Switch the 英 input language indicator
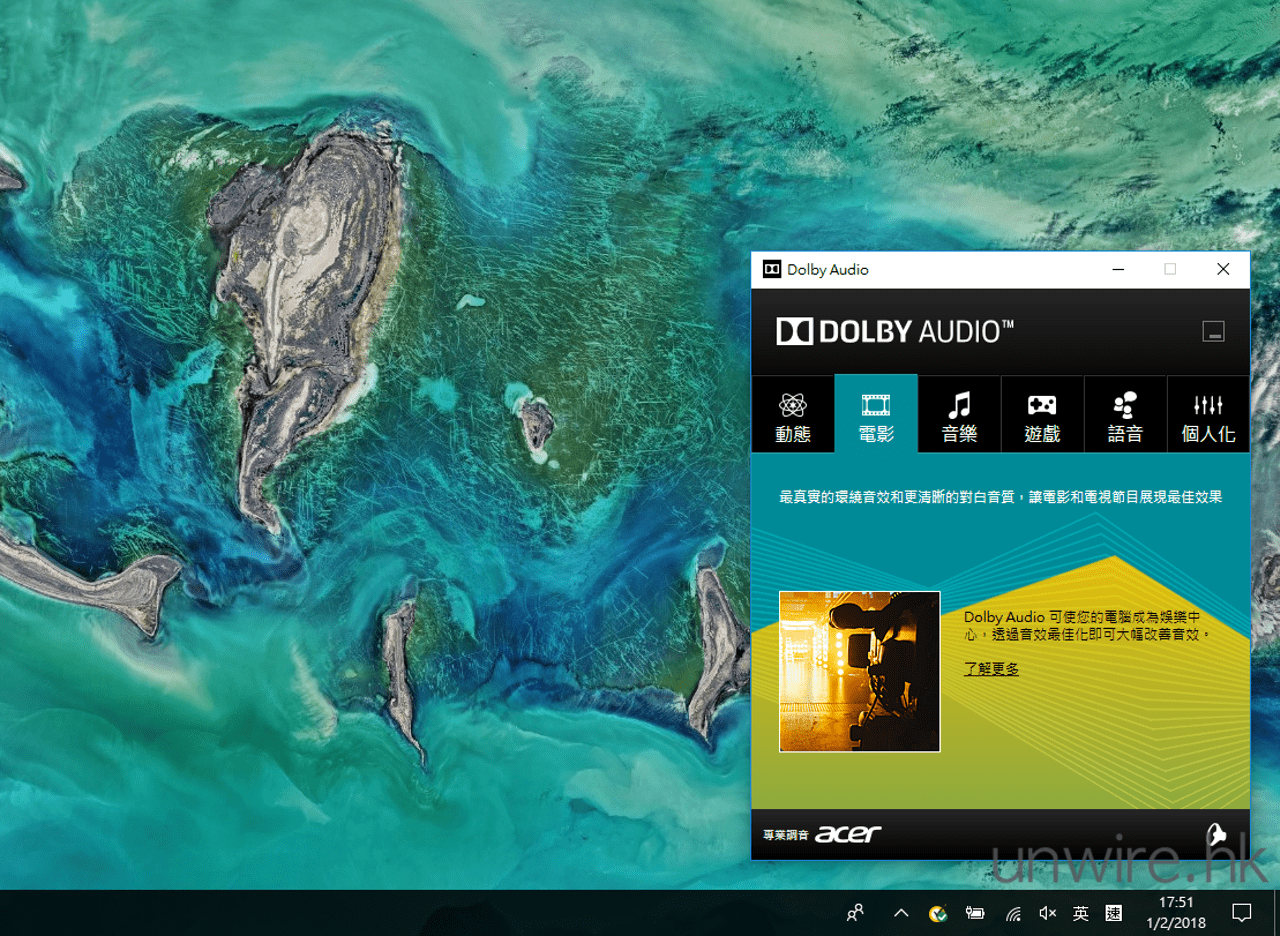 click(1081, 913)
